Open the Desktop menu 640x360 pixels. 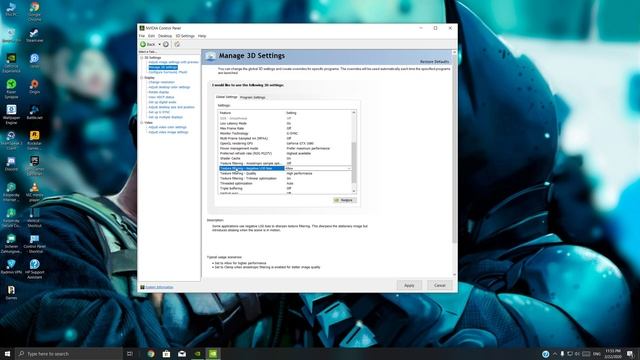coord(165,36)
